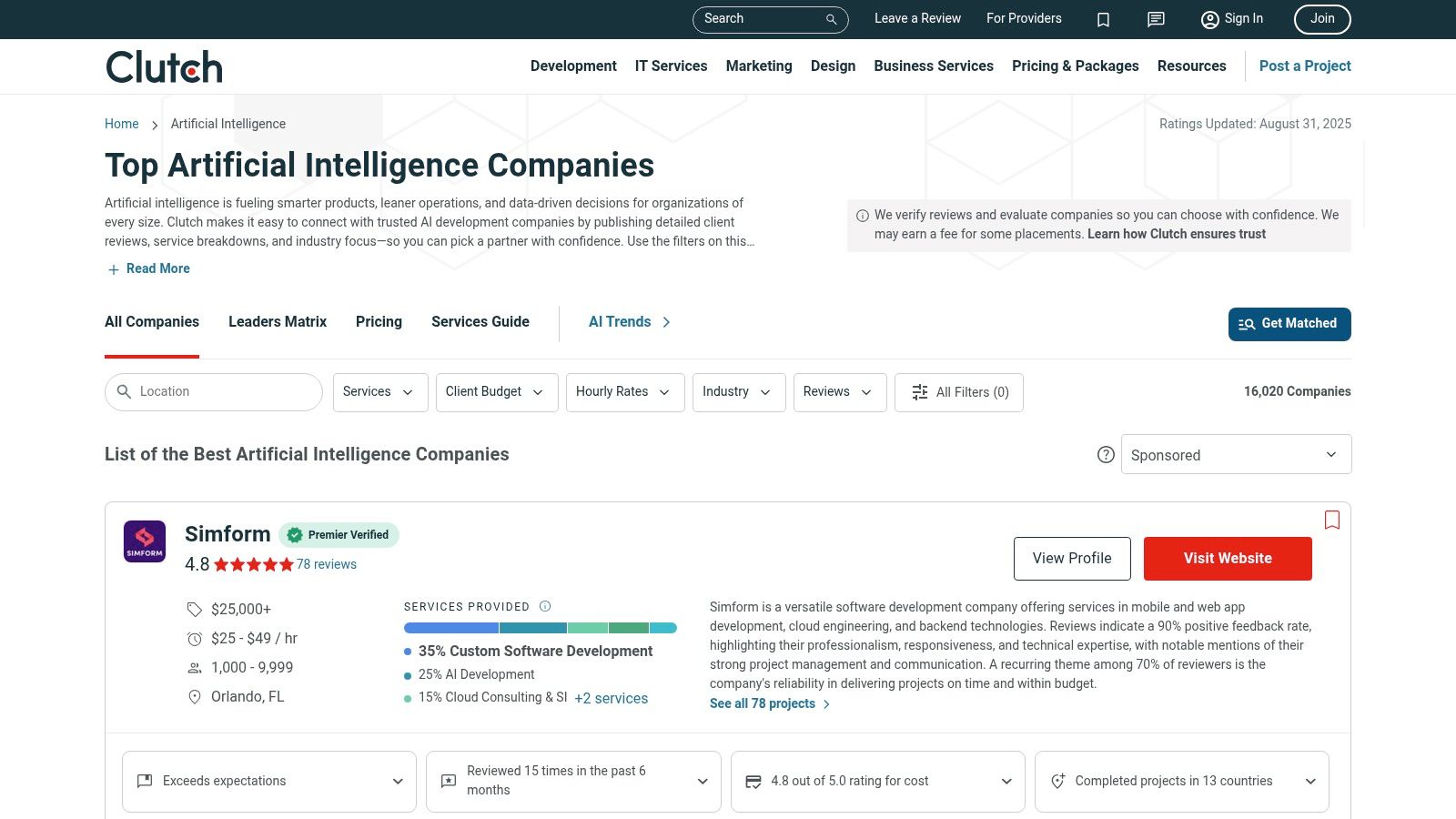Expand the Exceeds expectations panel
Screen dimensions: 1456x819
pos(269,781)
